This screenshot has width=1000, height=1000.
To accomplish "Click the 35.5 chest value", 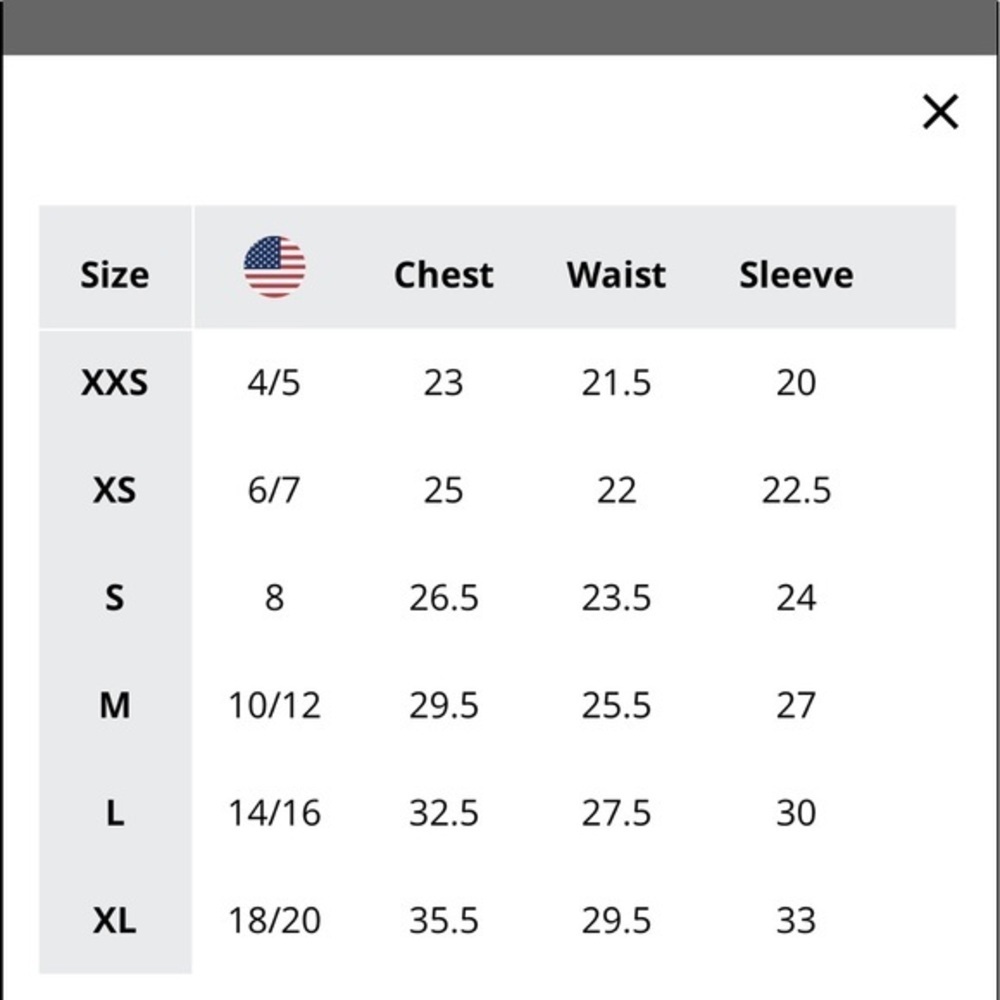I will coord(444,920).
